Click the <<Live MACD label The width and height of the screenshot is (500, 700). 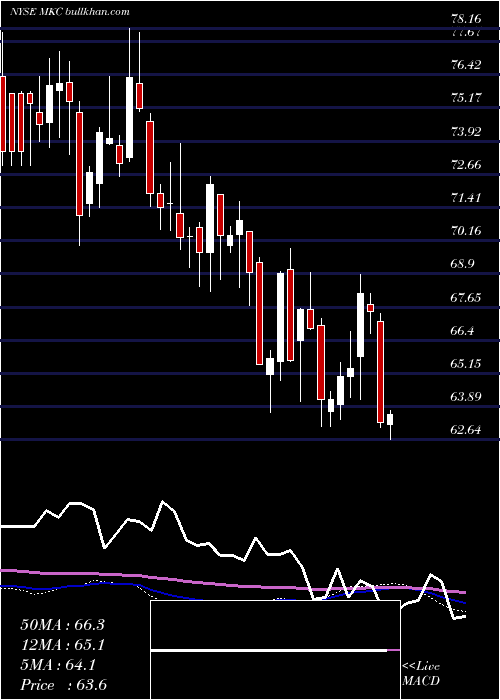click(x=421, y=674)
